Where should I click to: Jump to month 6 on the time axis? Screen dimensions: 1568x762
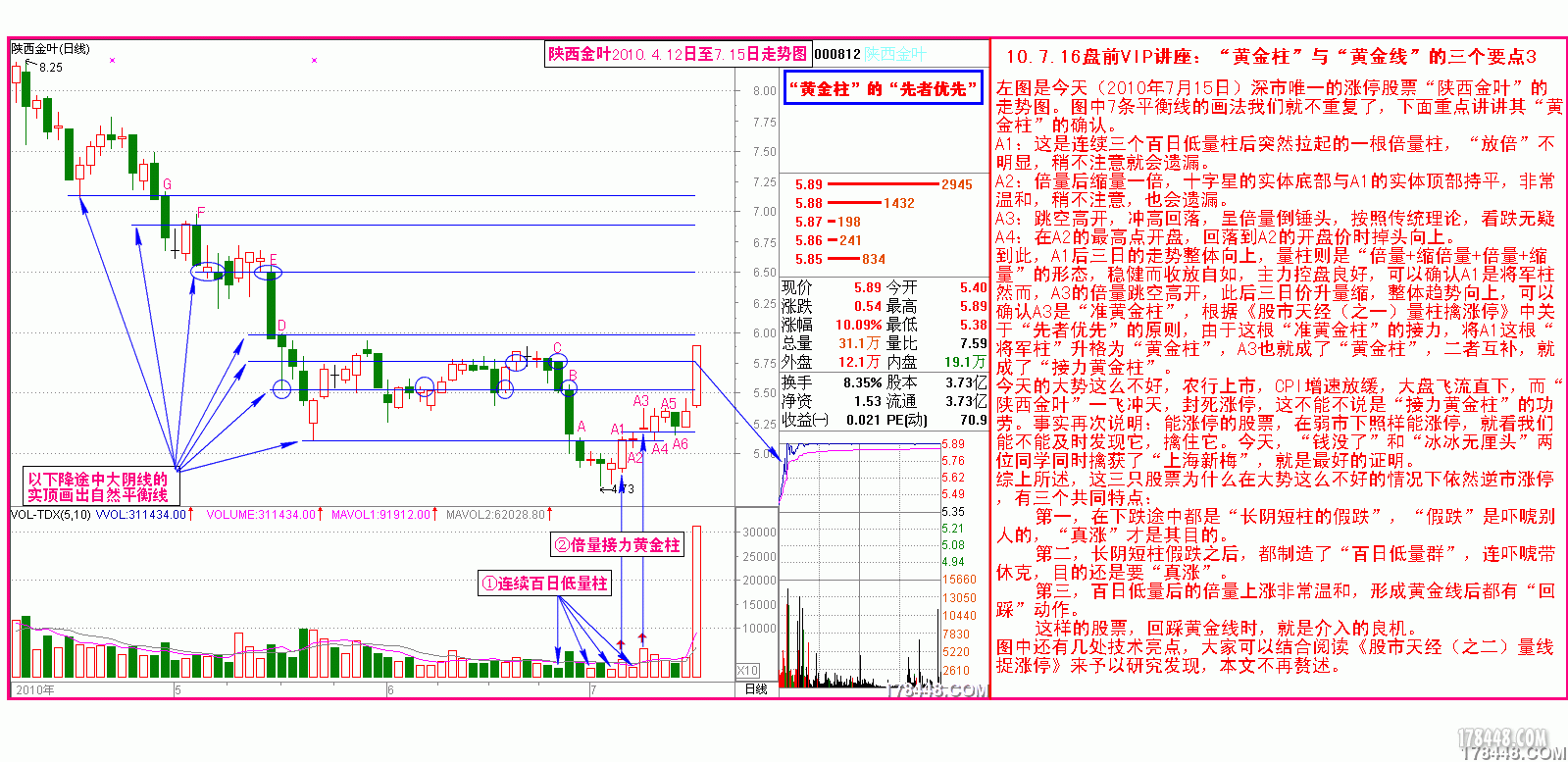[390, 690]
